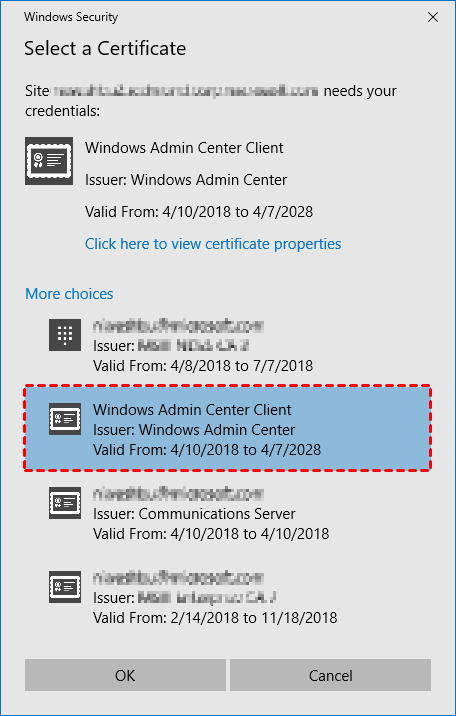
Task: Choose the highlighted Windows Admin Center Client entry
Action: pos(227,429)
